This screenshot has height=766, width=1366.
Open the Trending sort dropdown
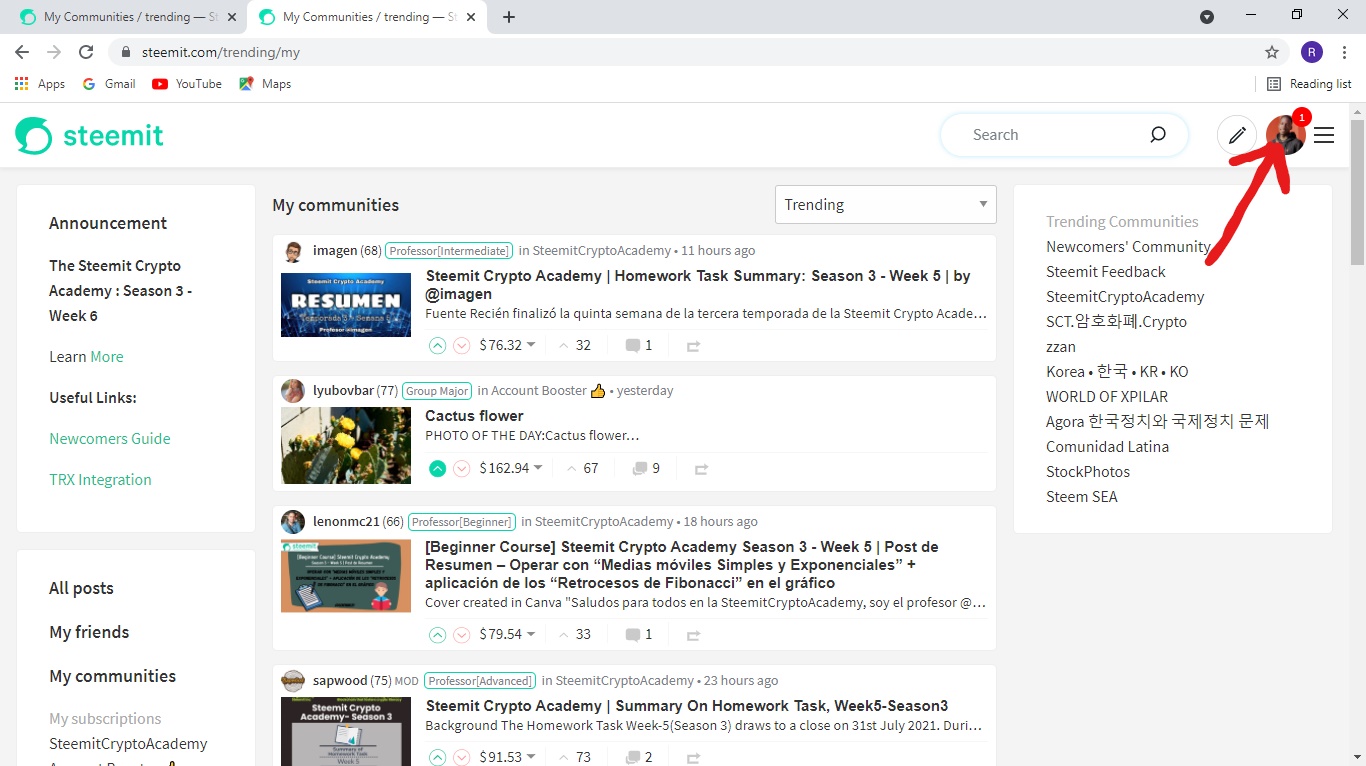[x=886, y=205]
